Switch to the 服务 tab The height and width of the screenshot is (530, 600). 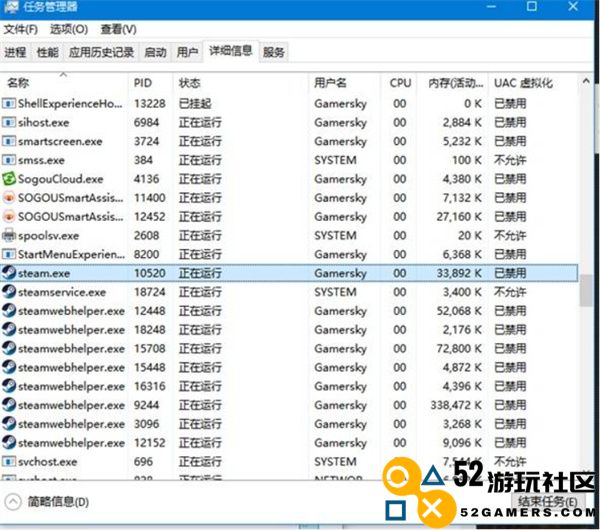pos(274,52)
